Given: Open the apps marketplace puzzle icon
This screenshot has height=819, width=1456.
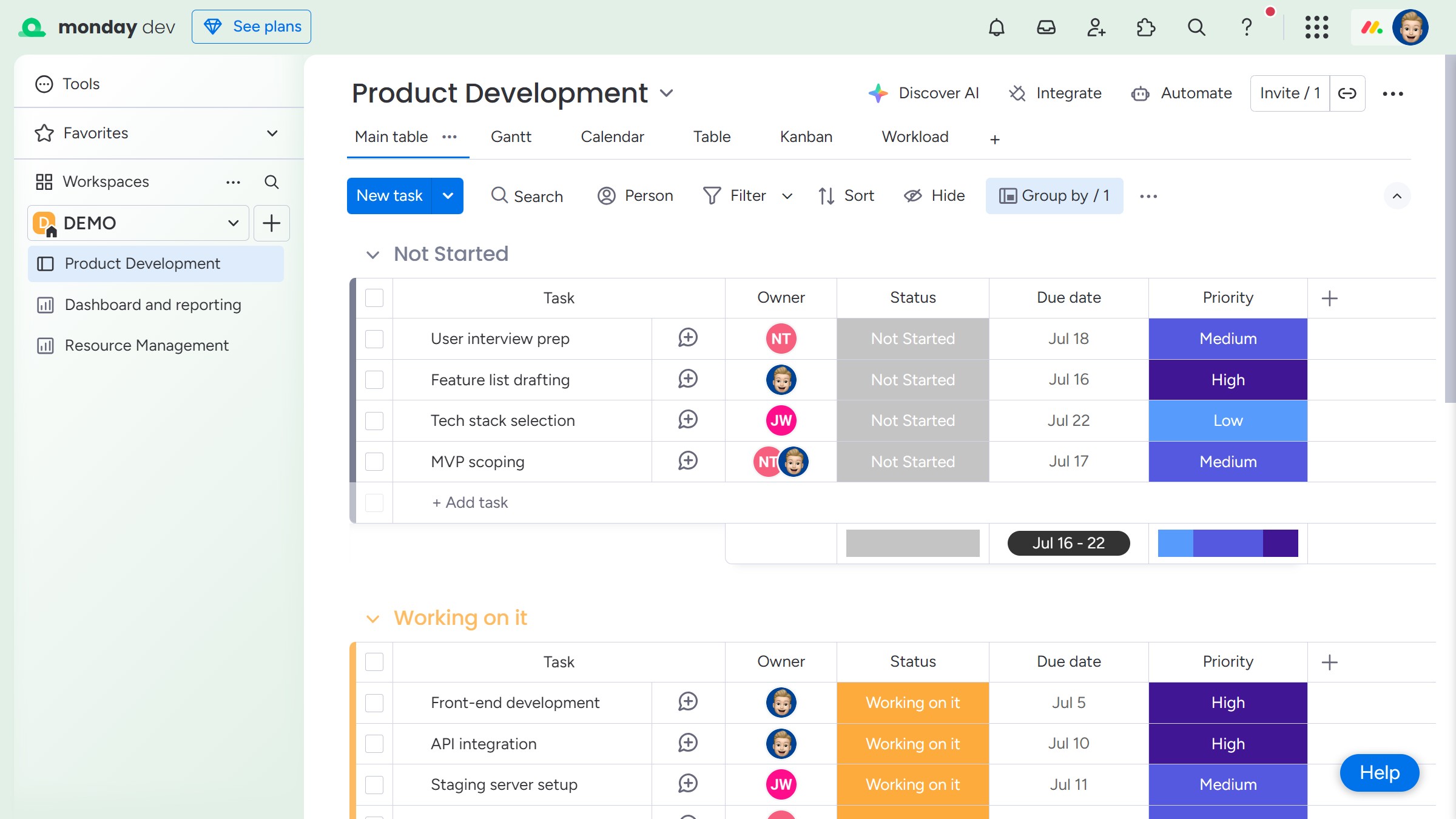Looking at the screenshot, I should point(1146,27).
